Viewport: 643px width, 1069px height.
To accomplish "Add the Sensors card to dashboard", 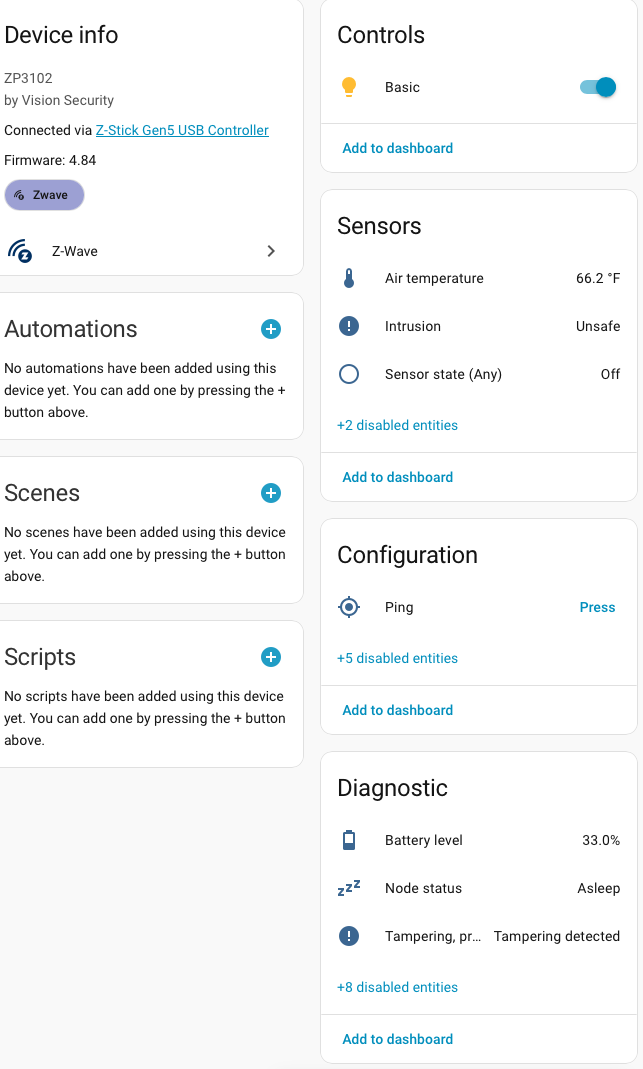I will (x=397, y=477).
